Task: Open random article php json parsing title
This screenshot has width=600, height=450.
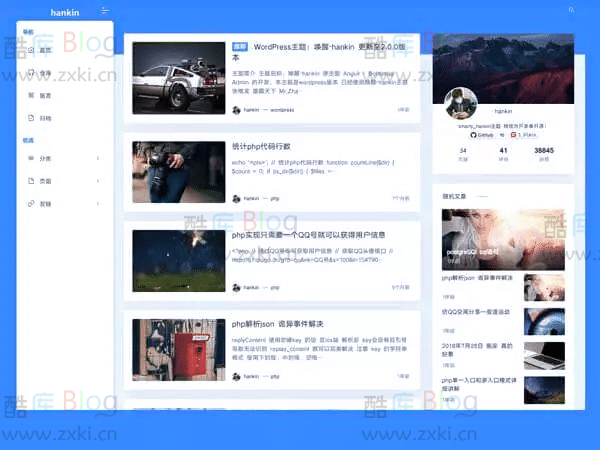Action: pos(477,278)
